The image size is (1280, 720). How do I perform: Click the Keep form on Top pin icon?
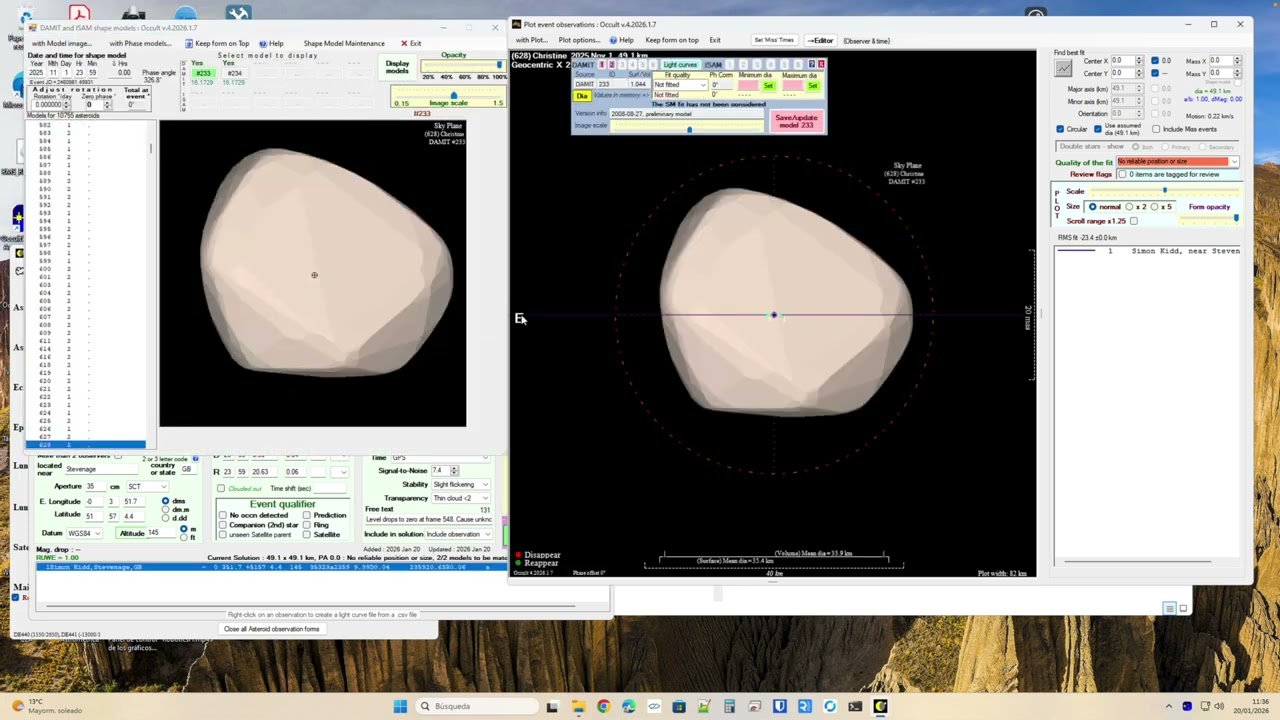188,43
